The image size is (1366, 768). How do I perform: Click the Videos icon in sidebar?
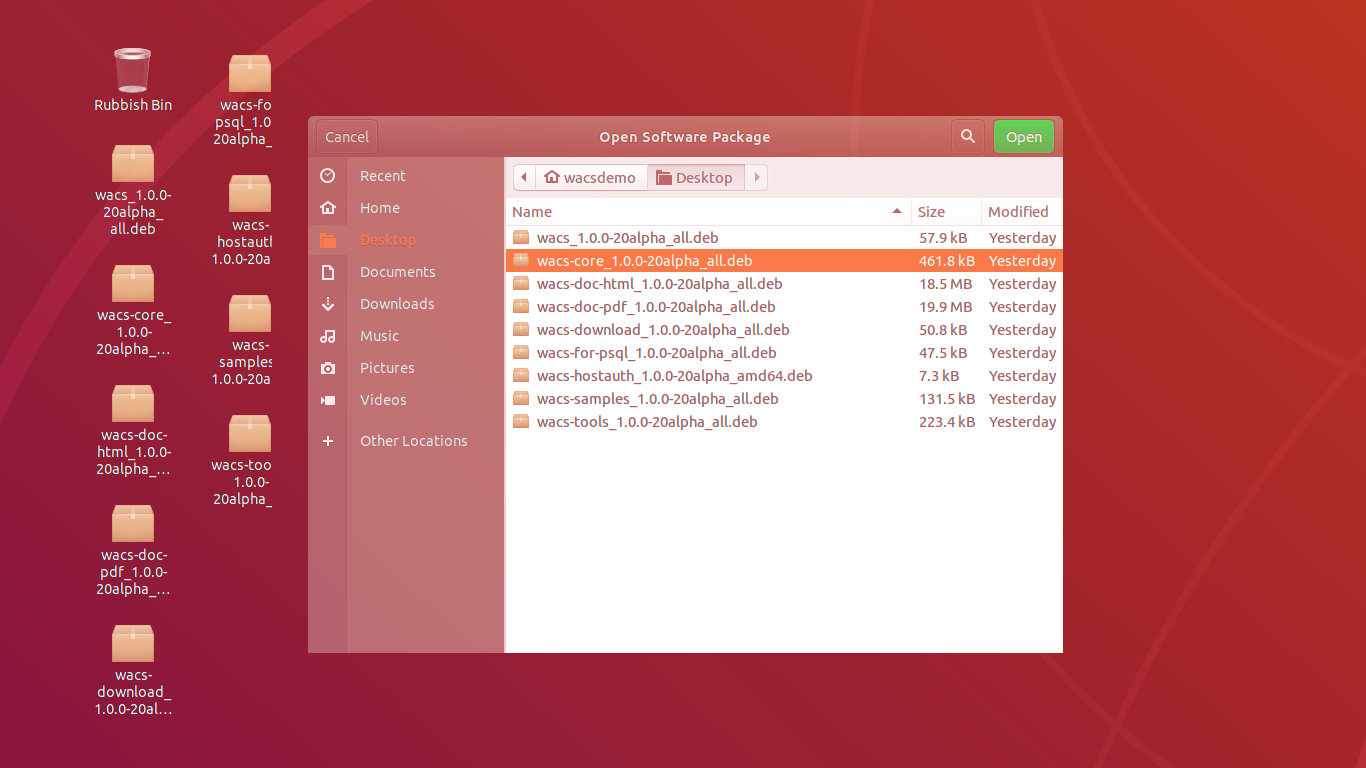coord(327,400)
